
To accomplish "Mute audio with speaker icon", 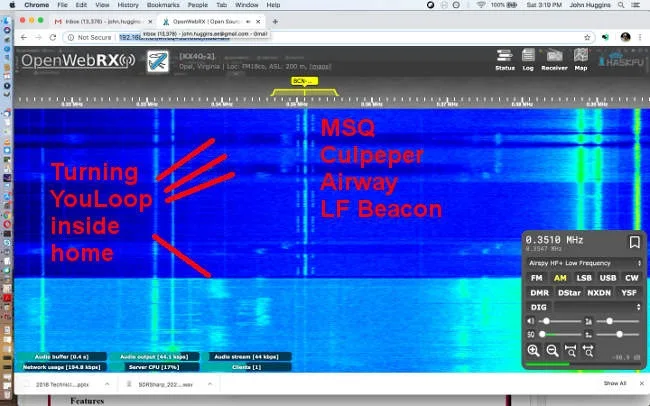I will pos(531,321).
